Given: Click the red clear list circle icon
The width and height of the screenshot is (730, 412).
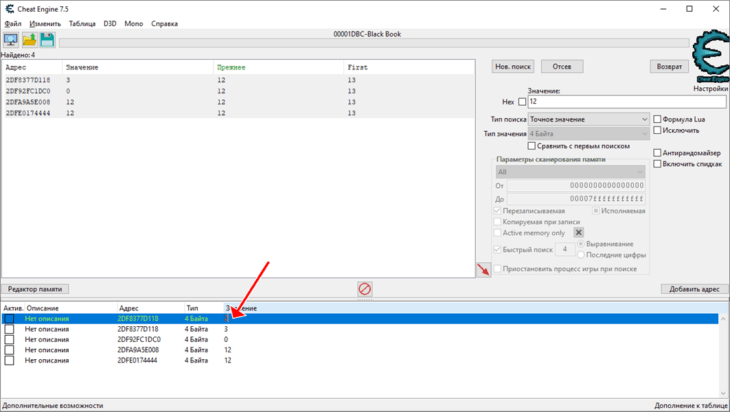Looking at the screenshot, I should point(365,289).
